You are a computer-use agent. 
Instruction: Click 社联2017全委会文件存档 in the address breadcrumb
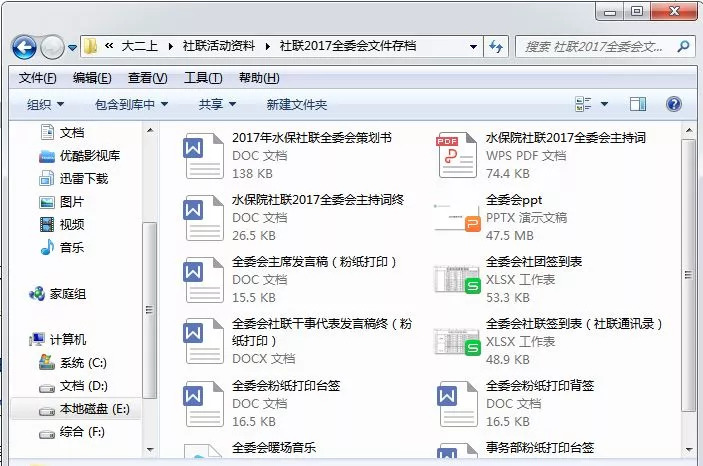click(348, 46)
